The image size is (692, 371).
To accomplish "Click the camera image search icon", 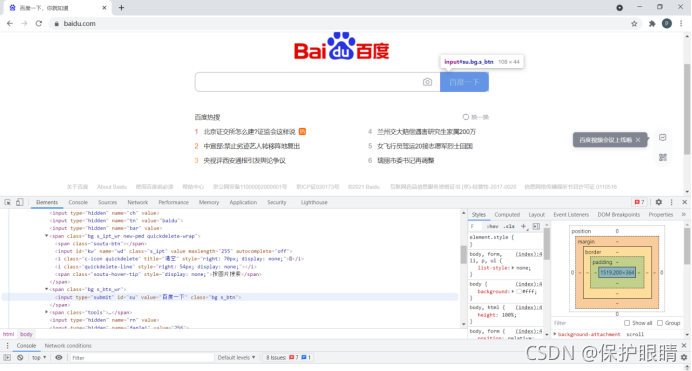I will [x=427, y=82].
